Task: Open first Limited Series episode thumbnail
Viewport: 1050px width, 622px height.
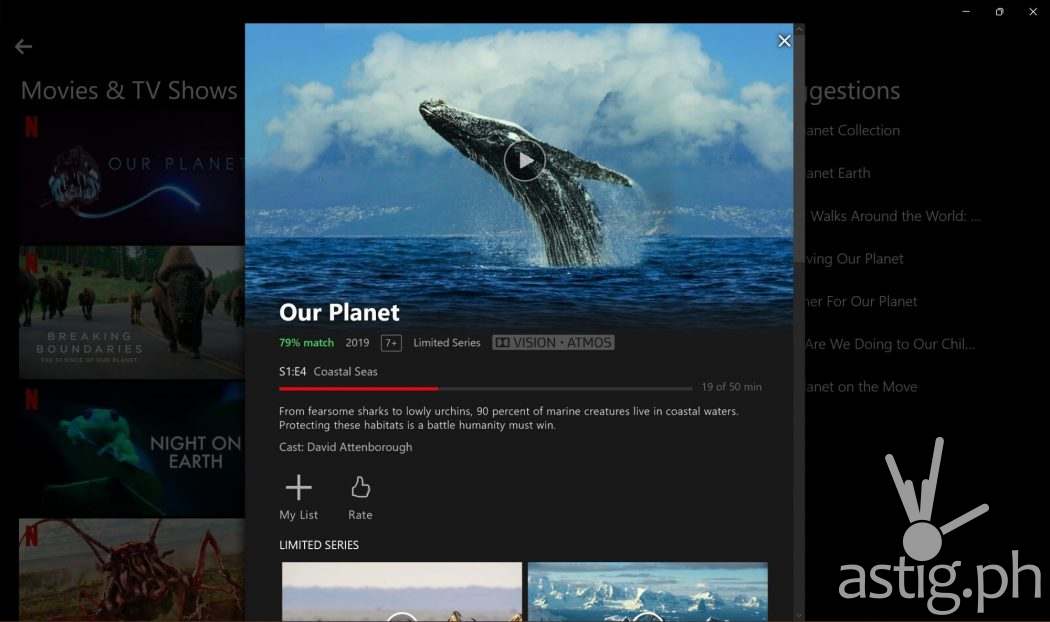Action: (402, 592)
